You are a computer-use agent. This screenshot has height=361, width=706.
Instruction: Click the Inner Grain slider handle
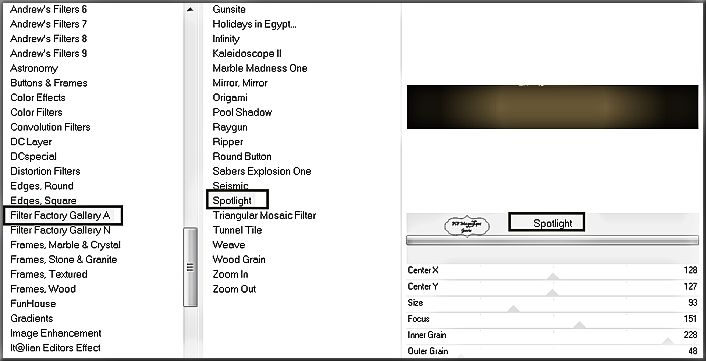pos(668,341)
